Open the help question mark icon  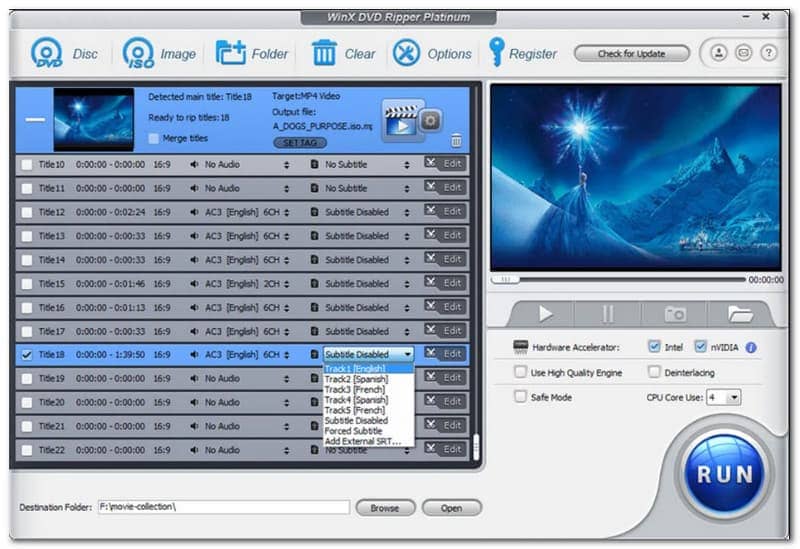pos(768,53)
